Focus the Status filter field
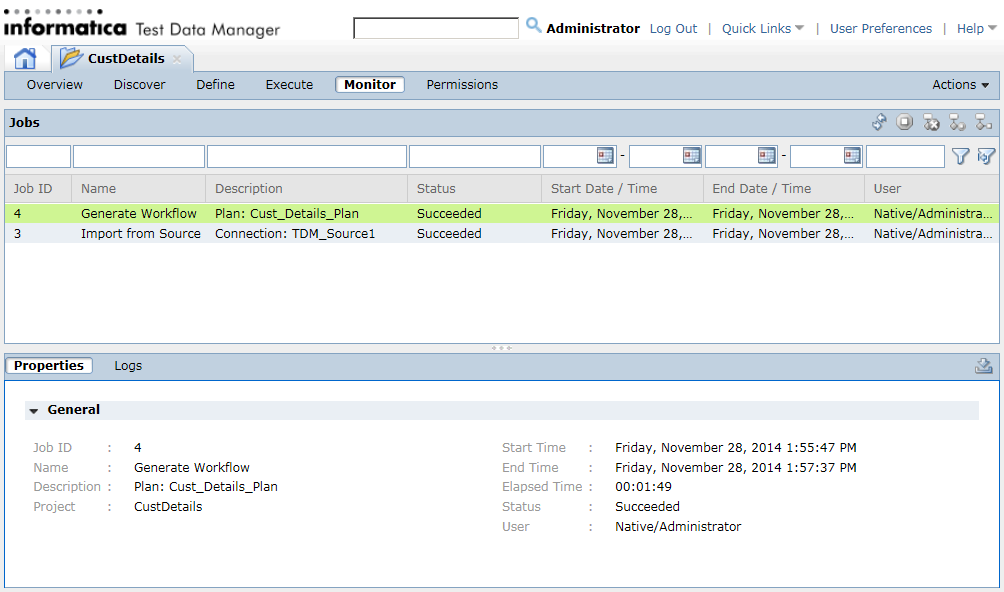 click(x=474, y=156)
